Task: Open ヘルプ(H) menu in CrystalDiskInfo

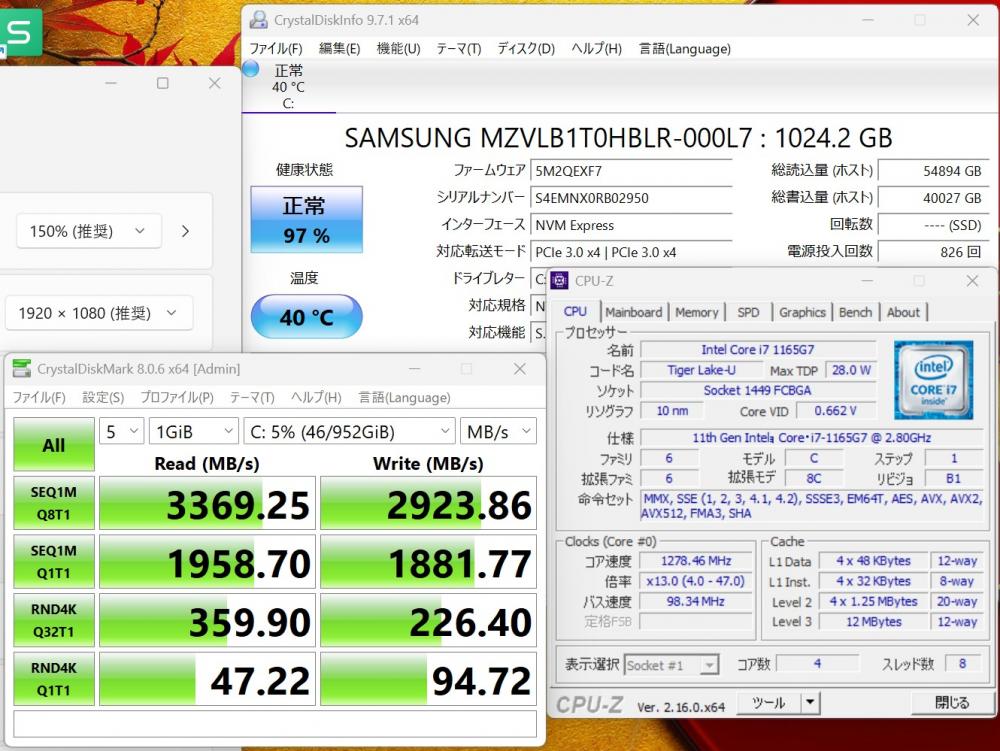Action: 596,48
